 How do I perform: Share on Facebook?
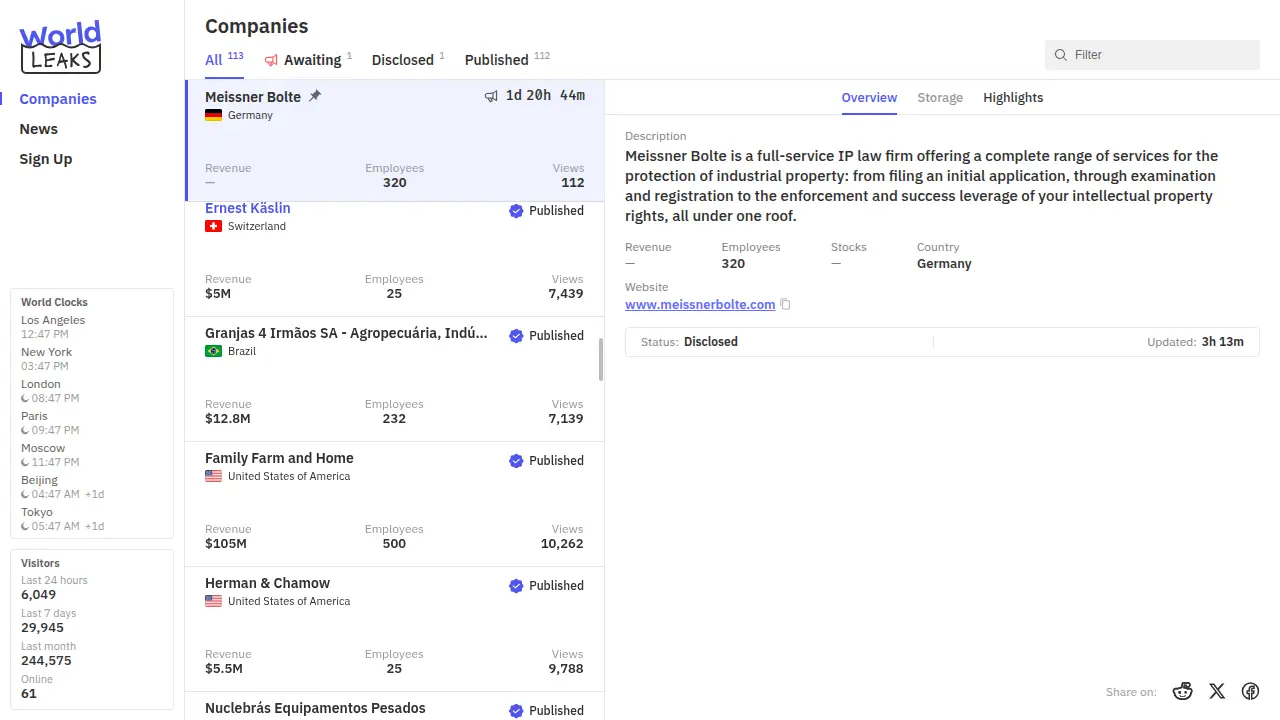(x=1250, y=691)
